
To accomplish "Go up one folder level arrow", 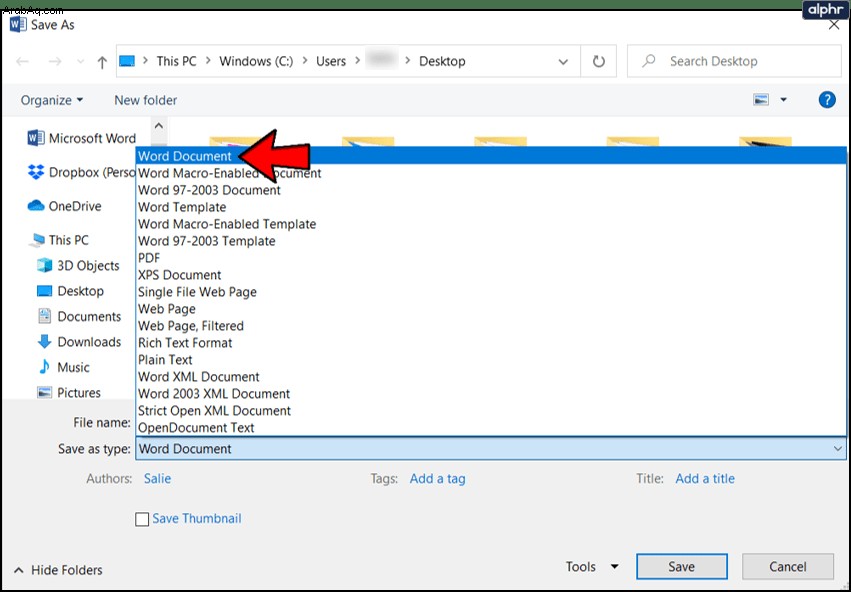I will point(102,62).
